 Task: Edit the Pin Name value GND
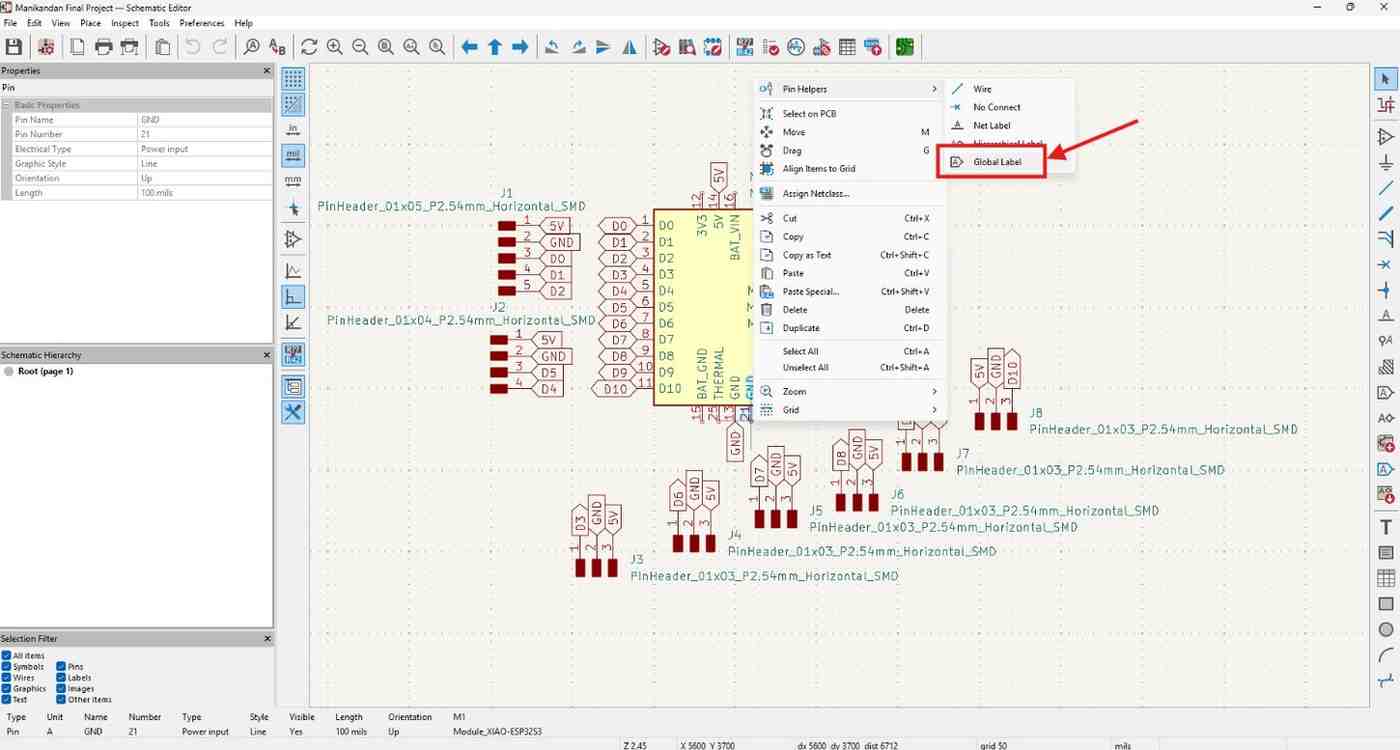[x=204, y=120]
